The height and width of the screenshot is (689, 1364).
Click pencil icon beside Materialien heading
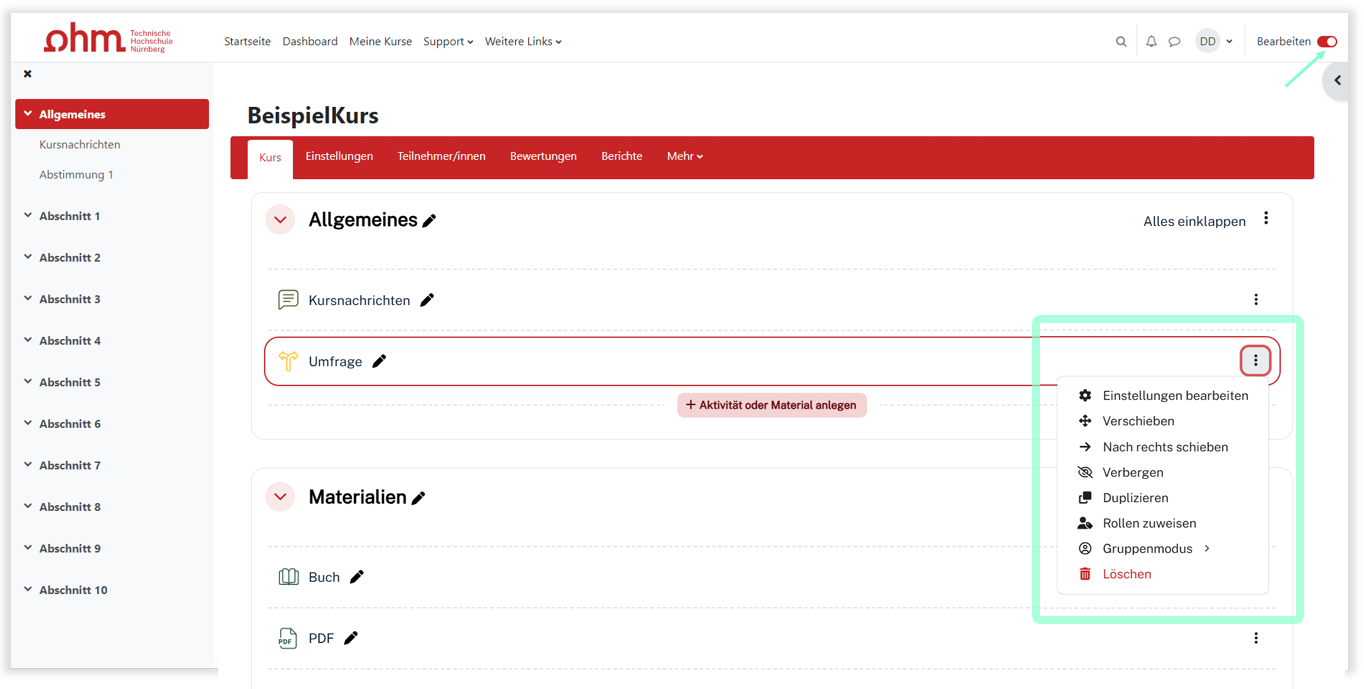(x=419, y=498)
